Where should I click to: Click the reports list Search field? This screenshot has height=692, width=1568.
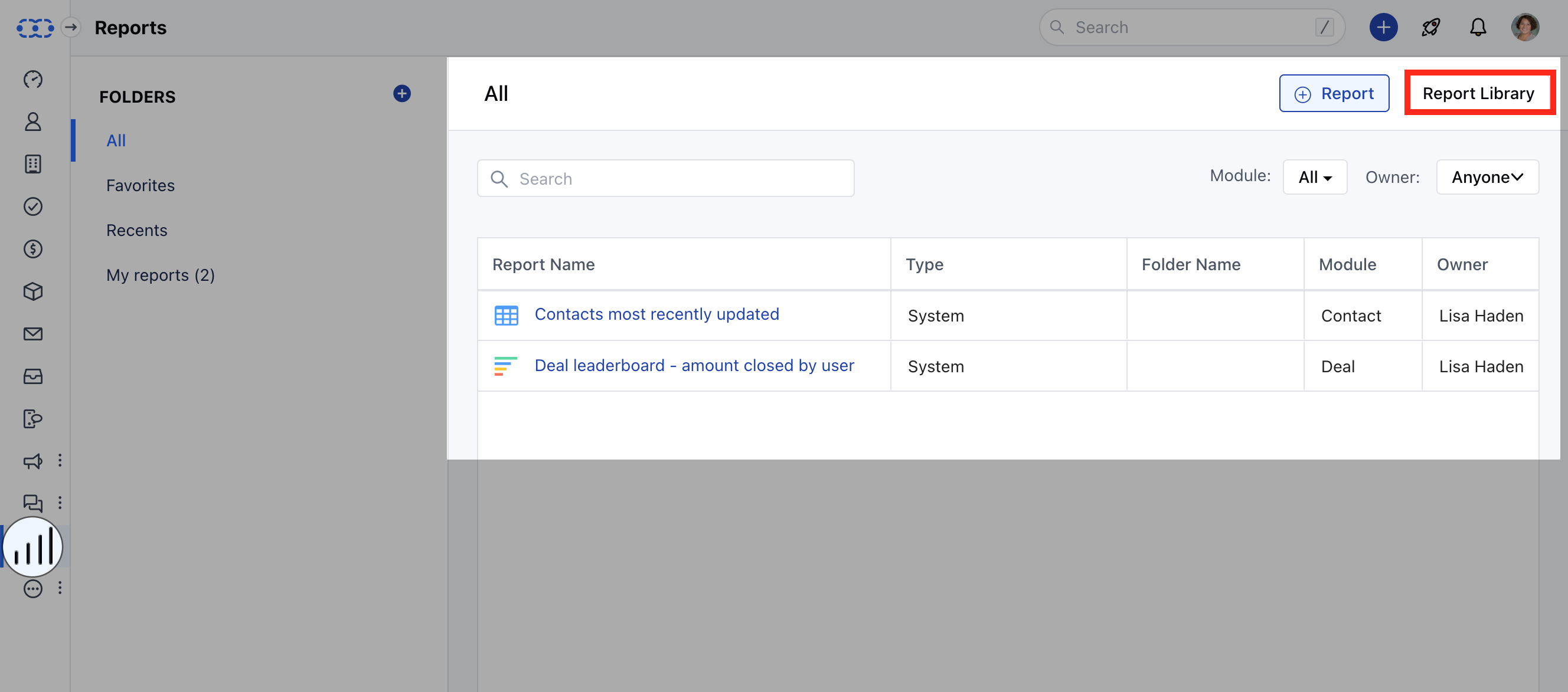pos(665,178)
